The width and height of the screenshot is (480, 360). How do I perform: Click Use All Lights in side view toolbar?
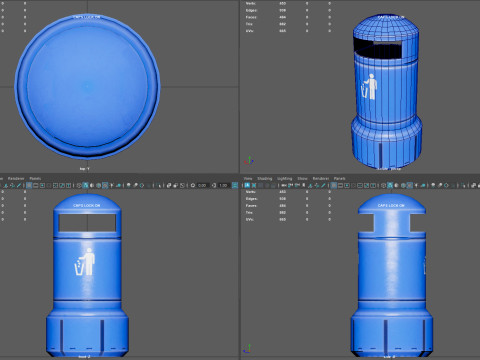click(x=416, y=185)
